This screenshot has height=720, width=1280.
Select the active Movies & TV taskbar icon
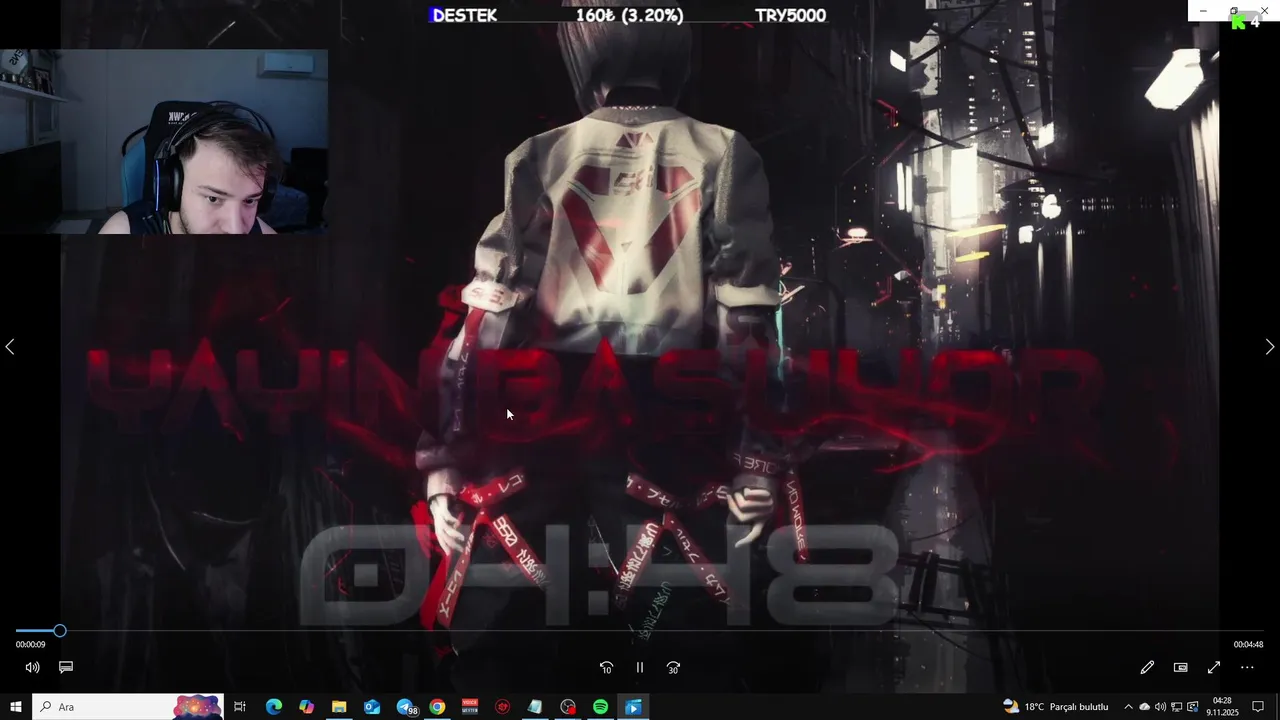coord(633,707)
